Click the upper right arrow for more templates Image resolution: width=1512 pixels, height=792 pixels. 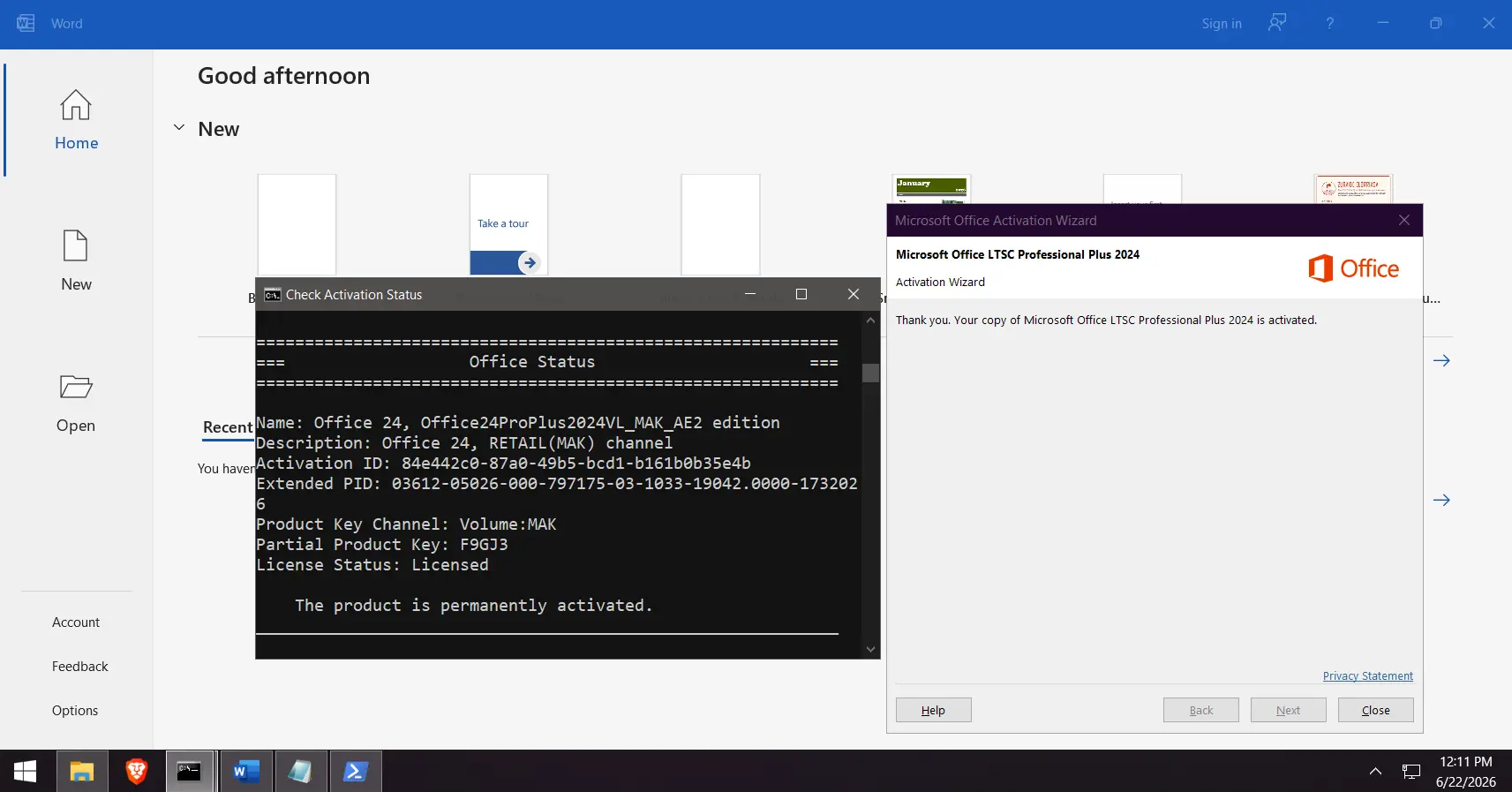pyautogui.click(x=1441, y=361)
